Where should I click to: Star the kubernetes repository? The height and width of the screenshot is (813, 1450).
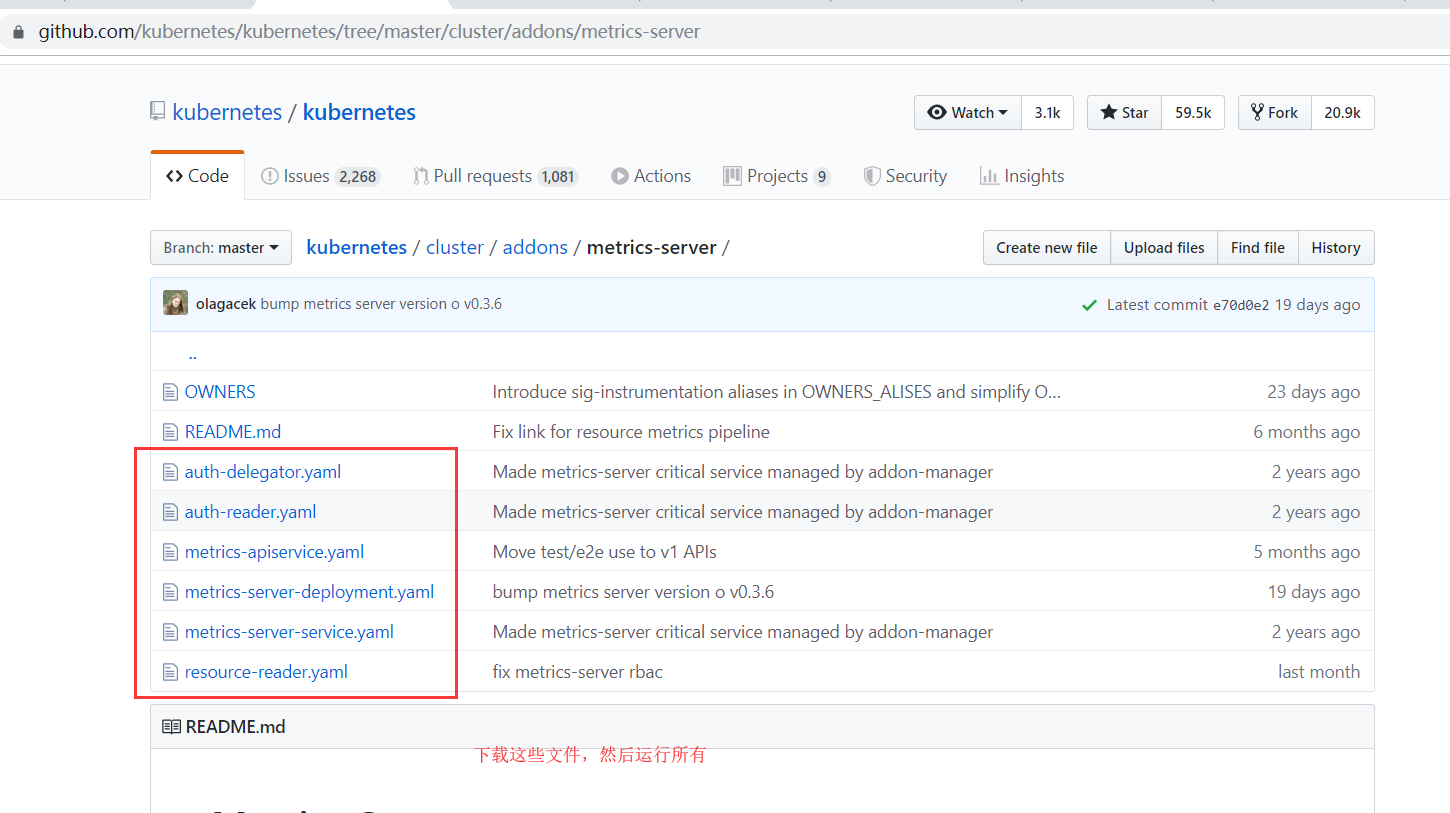tap(1125, 113)
